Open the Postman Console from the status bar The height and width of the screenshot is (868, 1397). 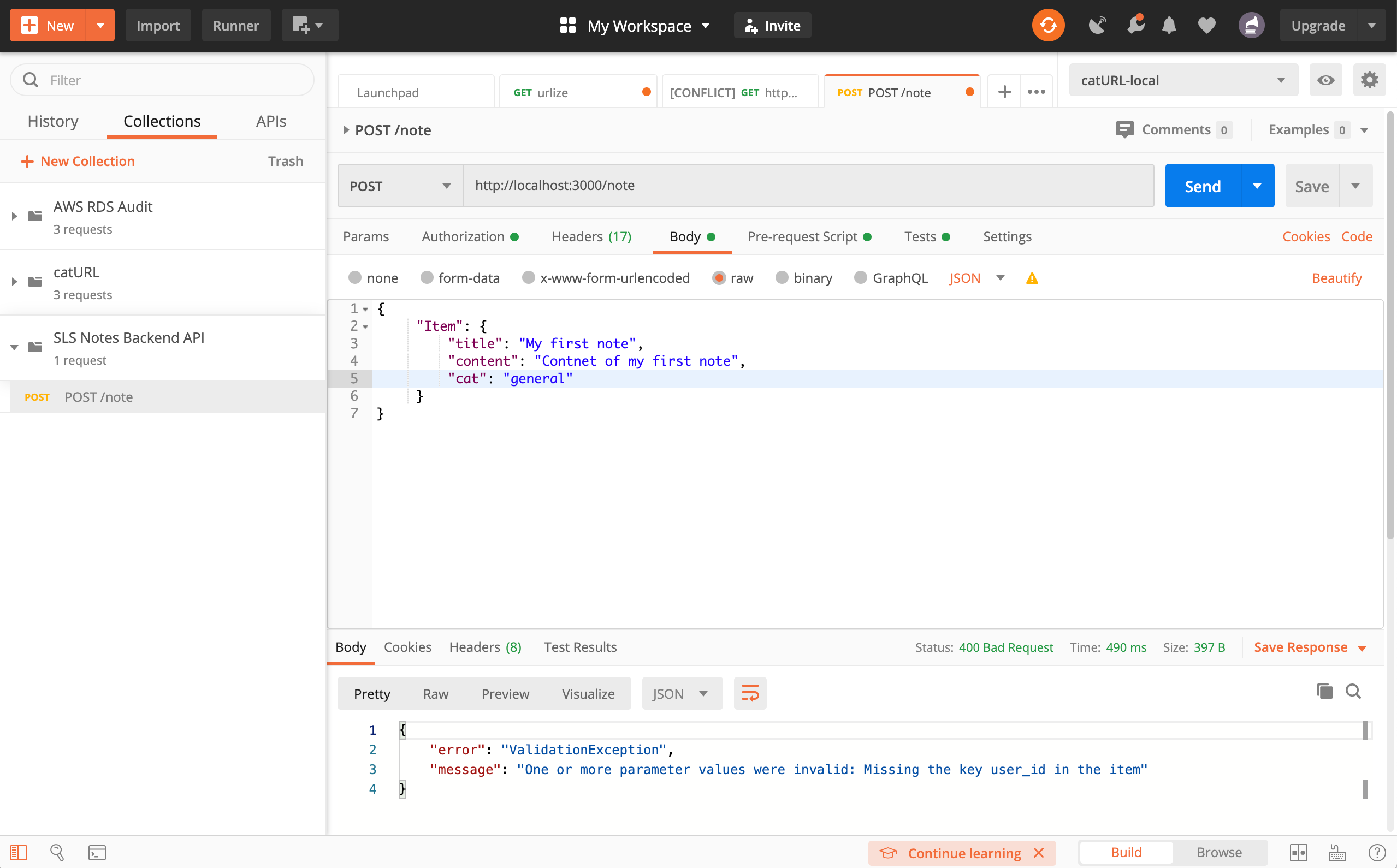coord(98,853)
